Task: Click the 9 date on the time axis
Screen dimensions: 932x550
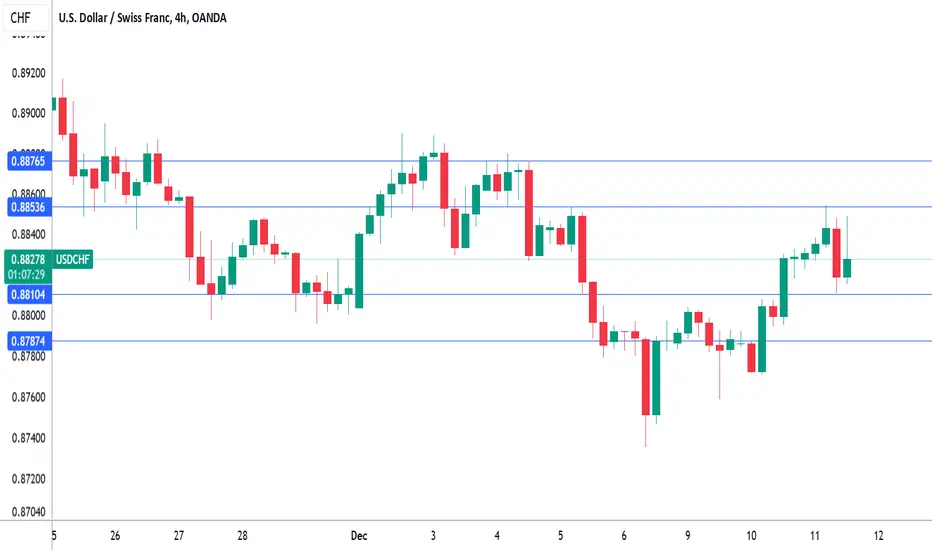Action: pos(688,536)
